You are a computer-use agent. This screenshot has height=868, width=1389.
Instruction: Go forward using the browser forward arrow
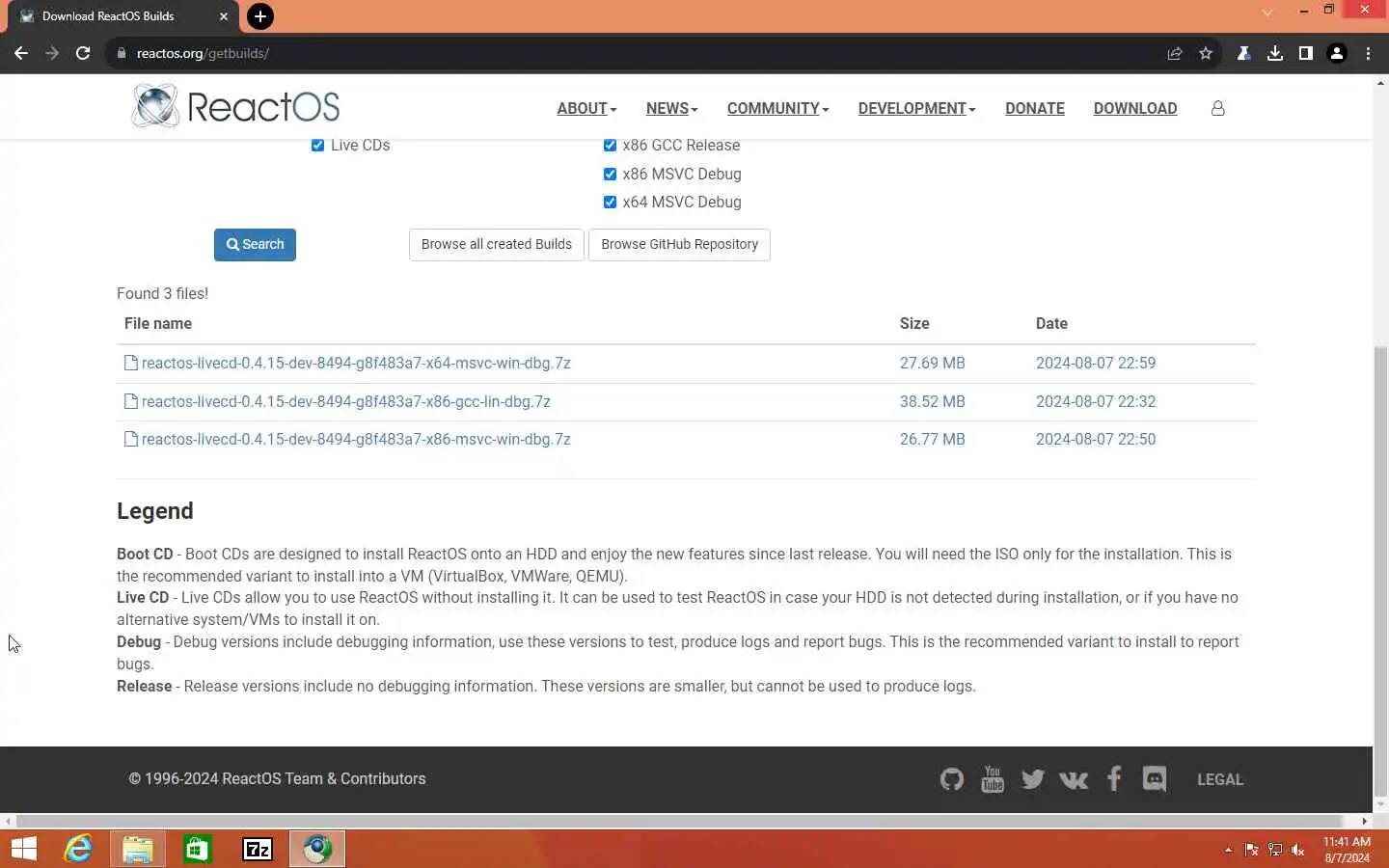coord(52,53)
